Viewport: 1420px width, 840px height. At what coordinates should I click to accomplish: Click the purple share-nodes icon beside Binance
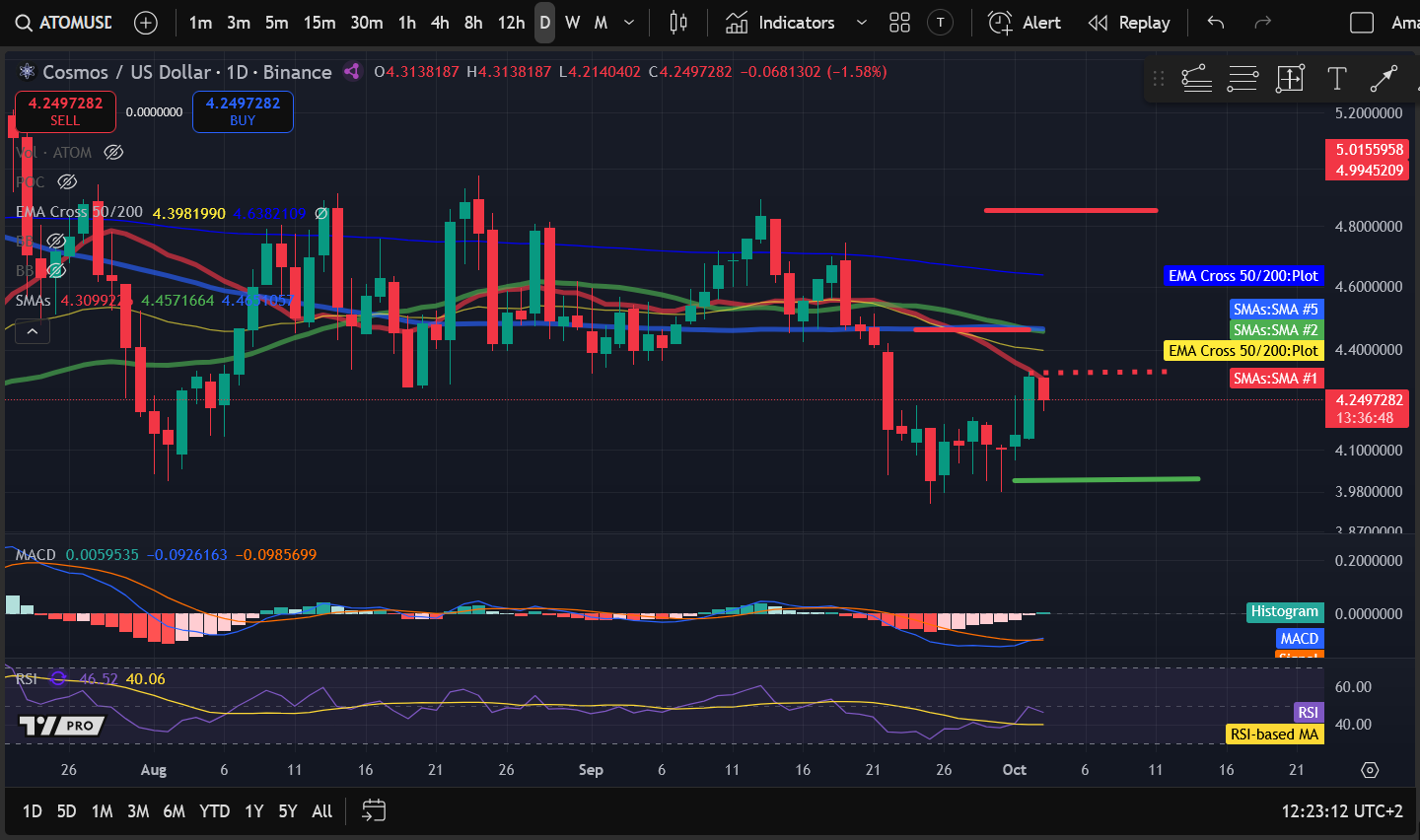point(351,71)
